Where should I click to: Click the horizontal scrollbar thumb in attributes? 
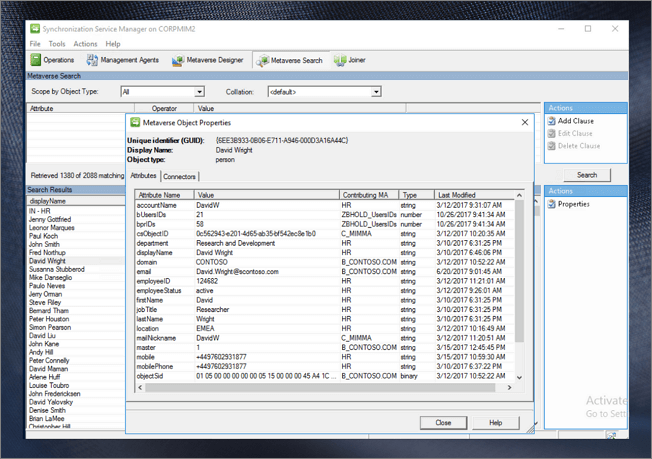point(320,387)
